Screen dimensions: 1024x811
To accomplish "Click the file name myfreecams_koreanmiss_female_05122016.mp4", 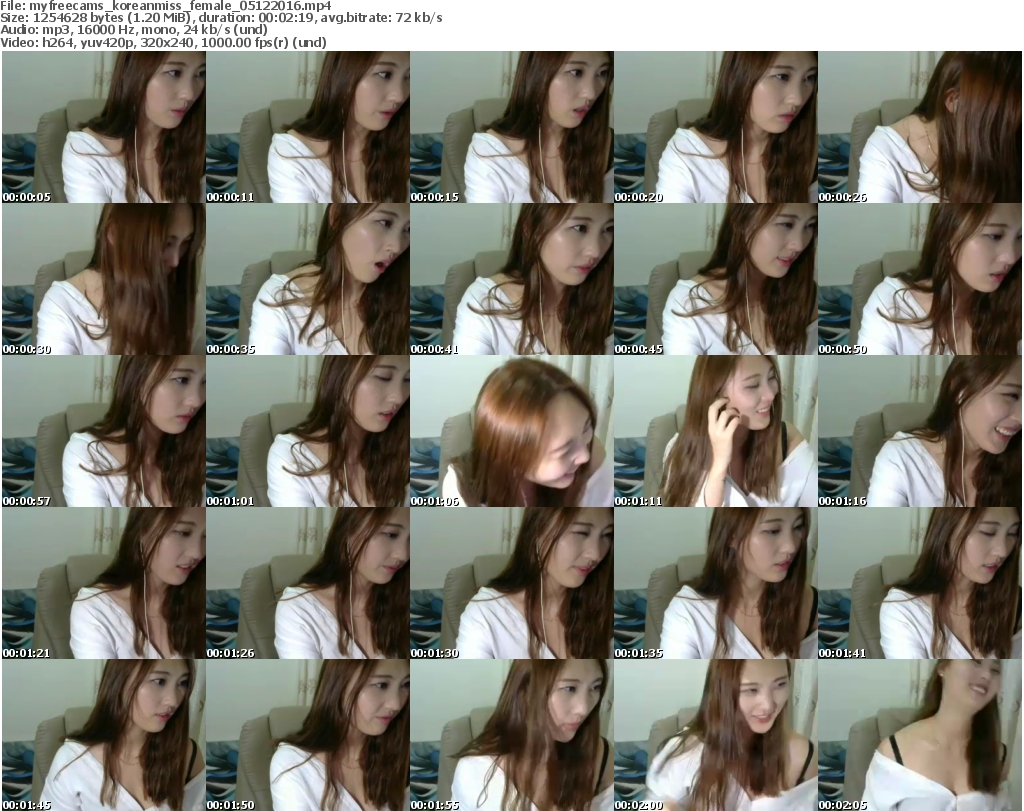I will click(180, 6).
